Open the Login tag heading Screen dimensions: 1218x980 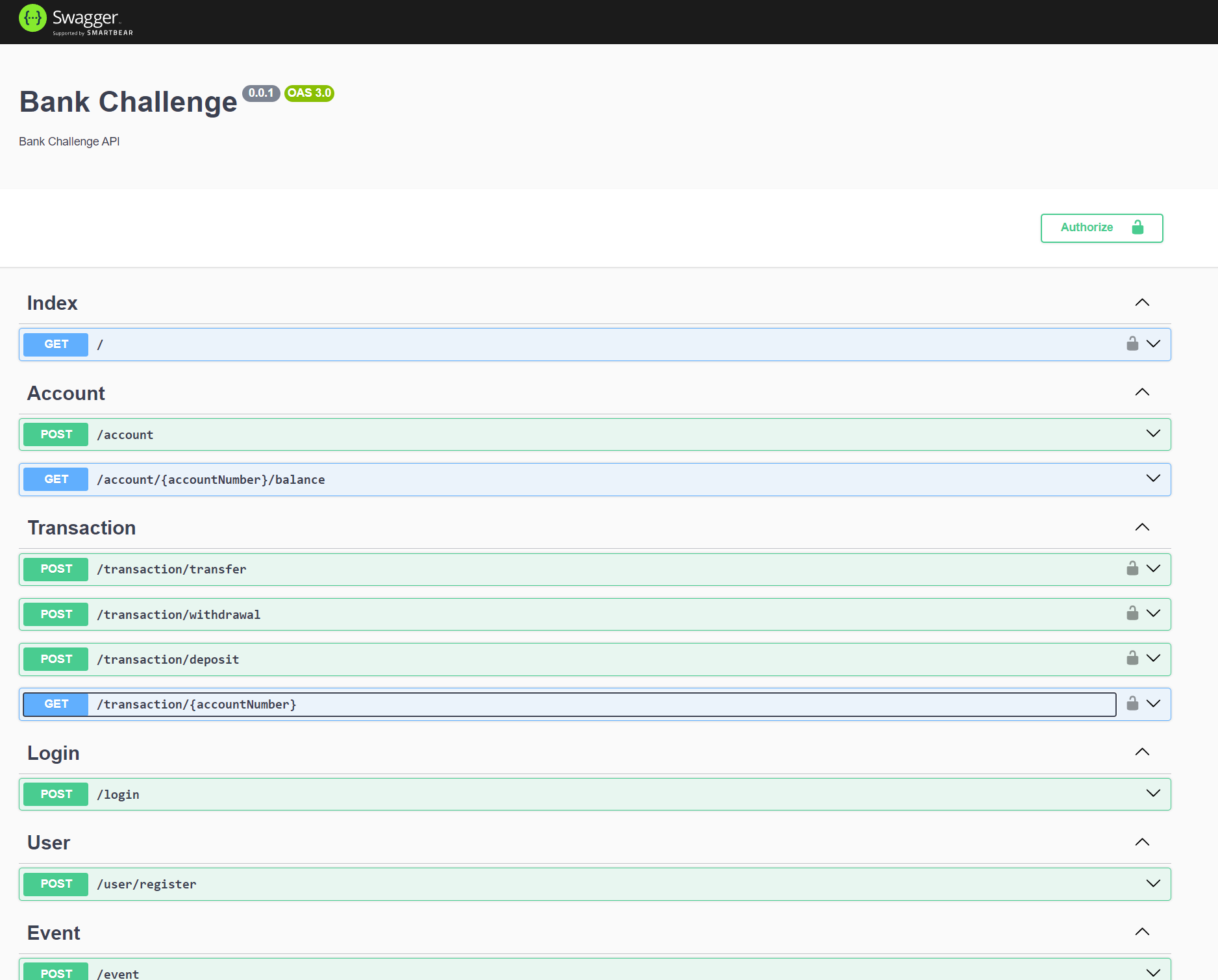(x=53, y=753)
